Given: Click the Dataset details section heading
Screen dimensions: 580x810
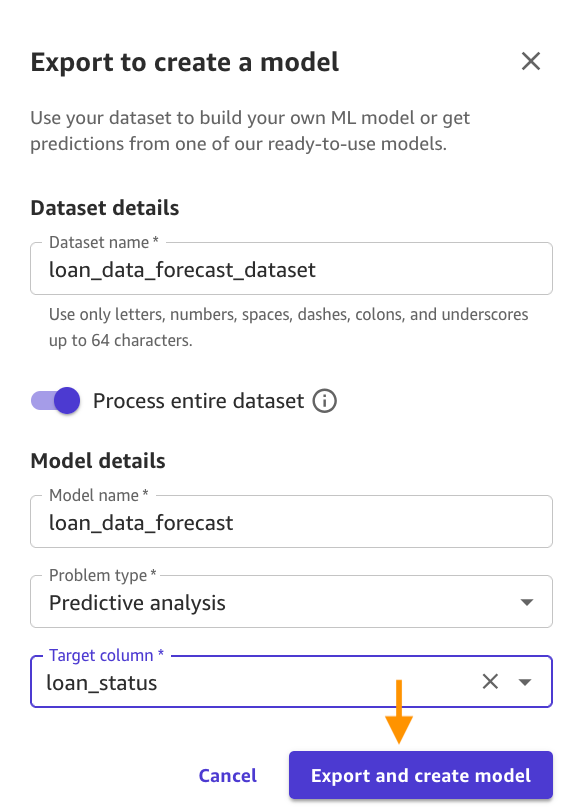Looking at the screenshot, I should [105, 208].
